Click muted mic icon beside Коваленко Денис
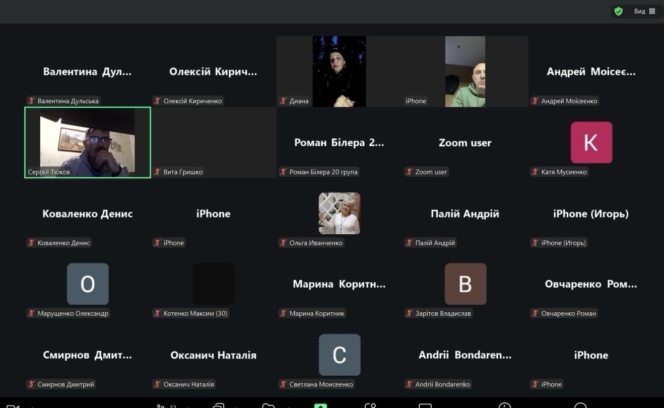 click(x=32, y=242)
